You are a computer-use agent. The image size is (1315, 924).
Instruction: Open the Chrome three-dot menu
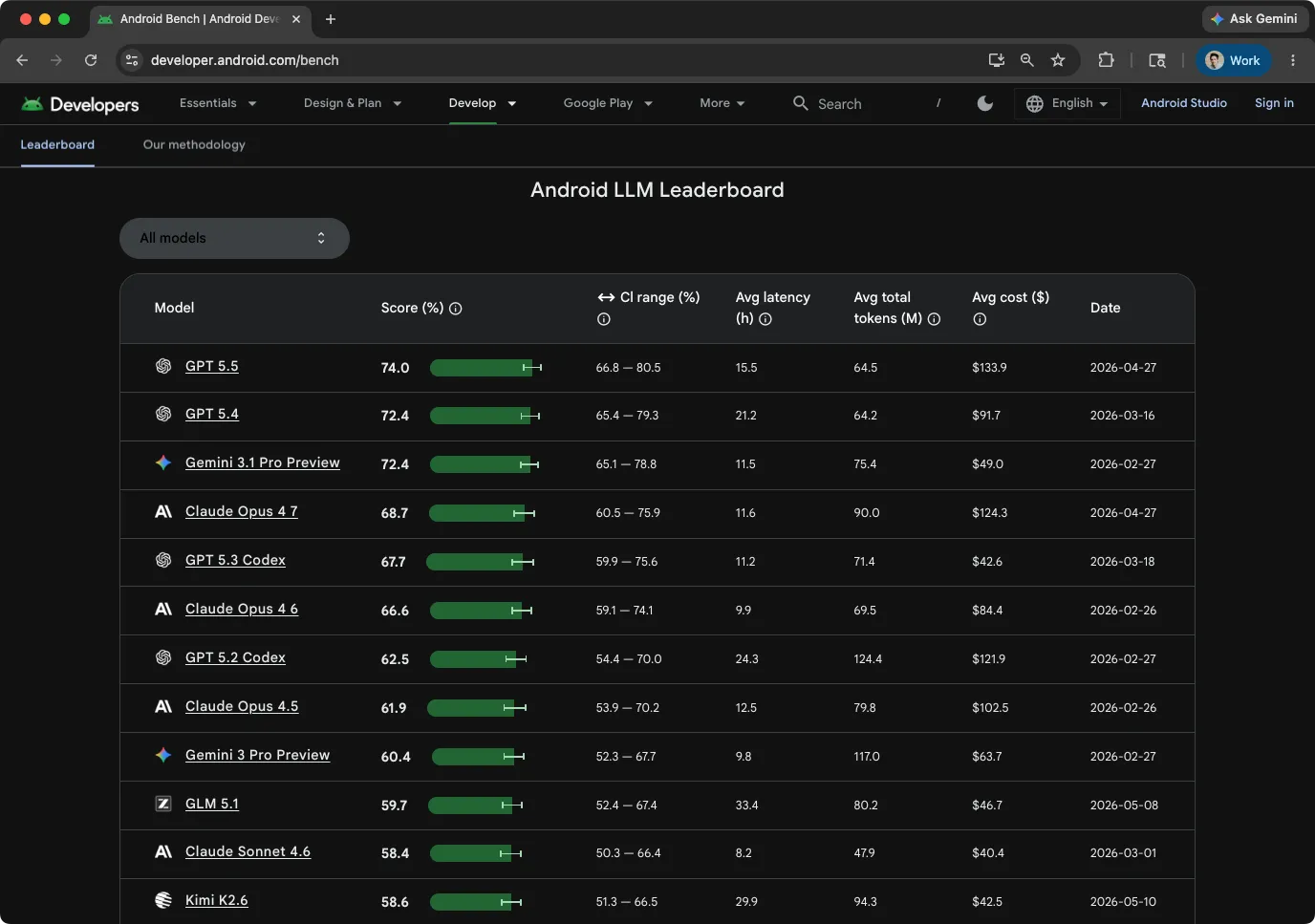point(1293,60)
